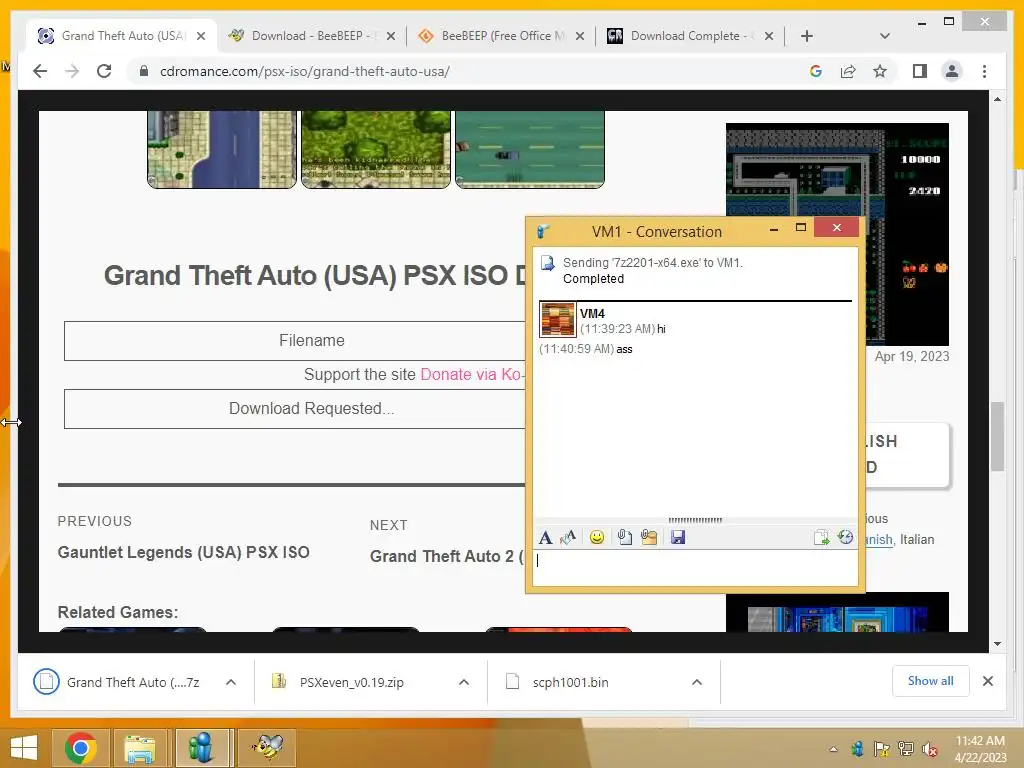Open the Chrome profile avatar menu
The image size is (1024, 768).
click(x=952, y=71)
